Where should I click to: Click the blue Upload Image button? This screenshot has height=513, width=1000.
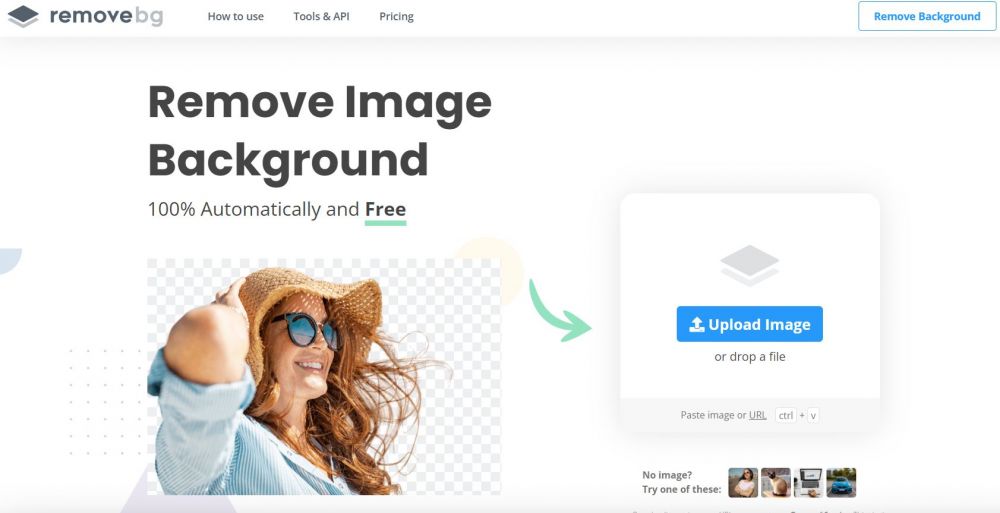pos(749,324)
